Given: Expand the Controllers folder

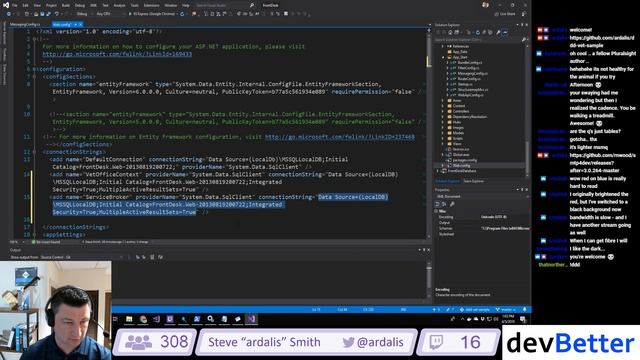Looking at the screenshot, I should (x=443, y=111).
